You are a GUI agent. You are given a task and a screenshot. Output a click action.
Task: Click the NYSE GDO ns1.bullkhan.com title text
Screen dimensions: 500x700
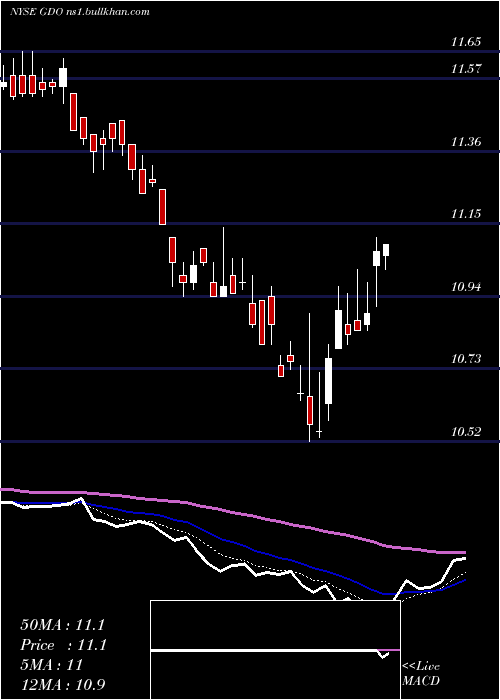point(80,12)
